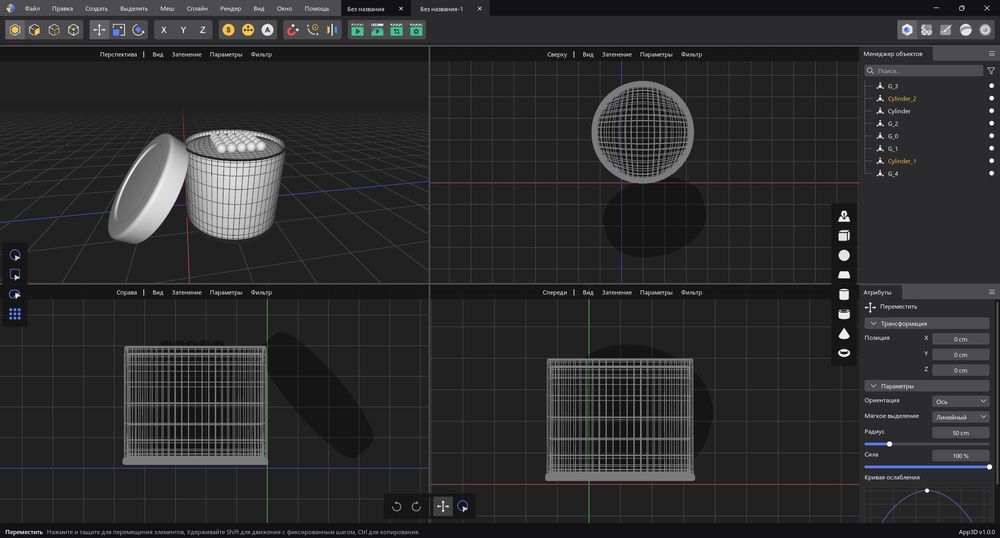This screenshot has height=538, width=1000.
Task: Toggle Z axis lock
Action: tap(203, 30)
